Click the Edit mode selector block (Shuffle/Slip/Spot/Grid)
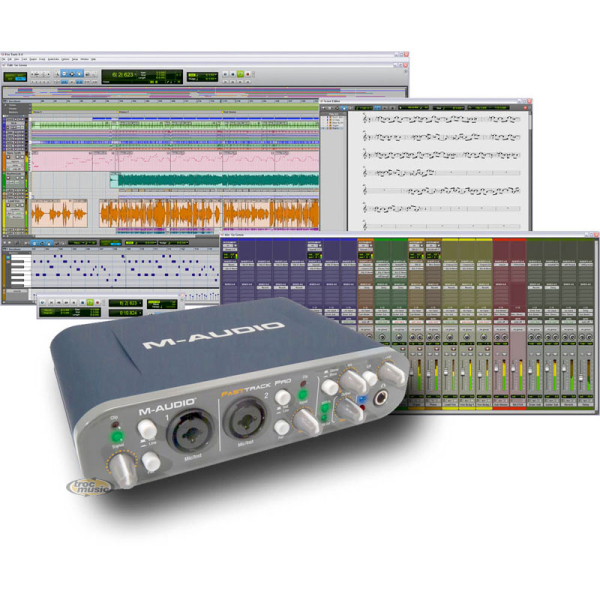 (15, 77)
